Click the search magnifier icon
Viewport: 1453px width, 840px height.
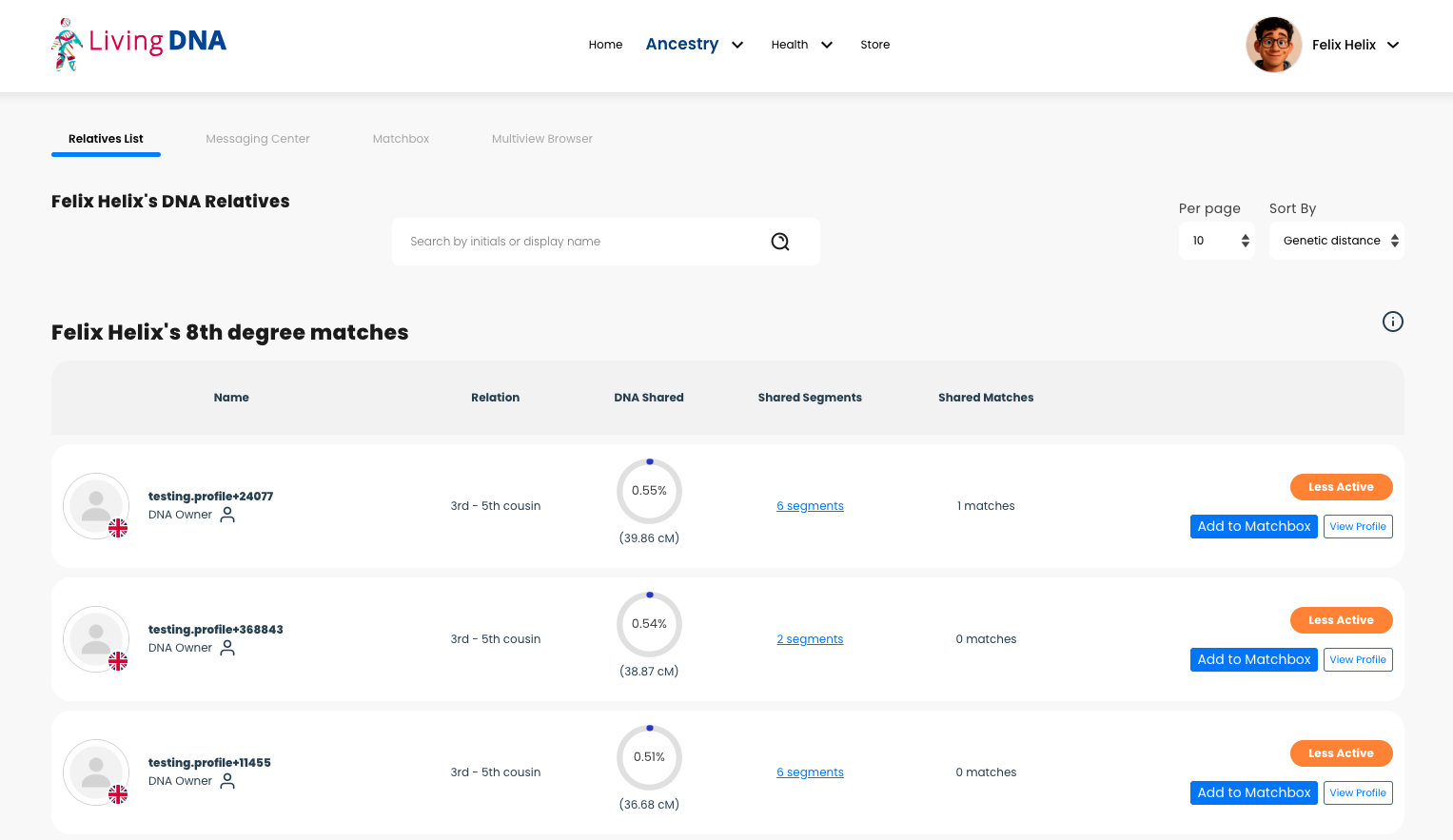click(x=780, y=242)
